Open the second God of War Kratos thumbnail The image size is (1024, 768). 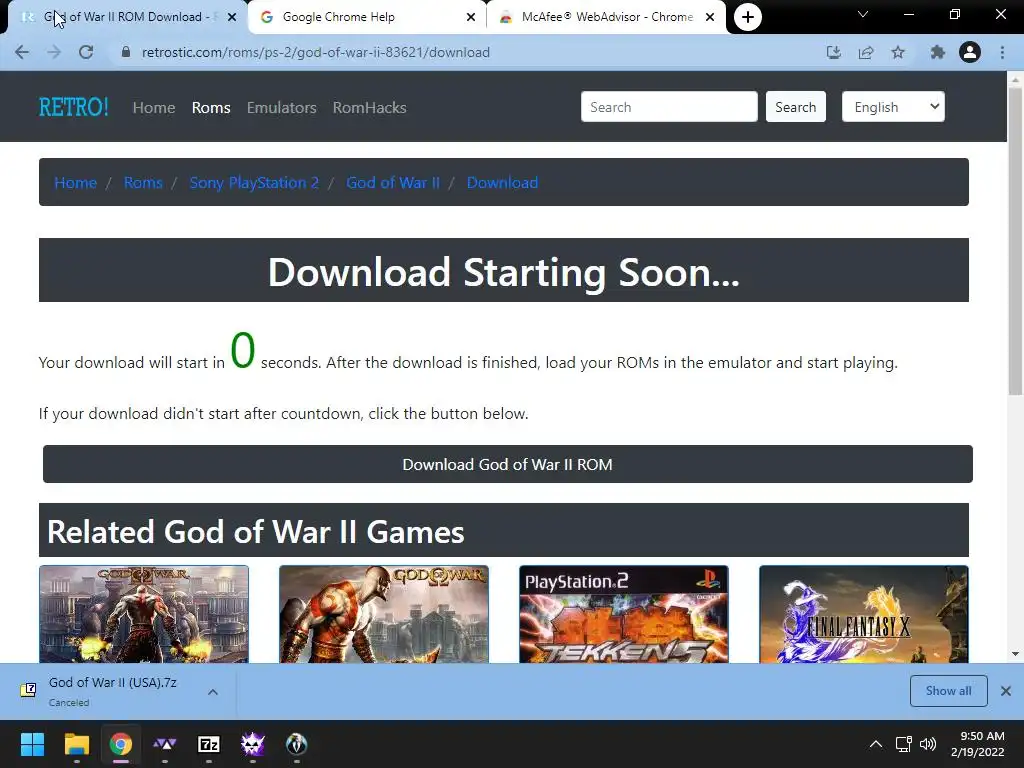383,615
